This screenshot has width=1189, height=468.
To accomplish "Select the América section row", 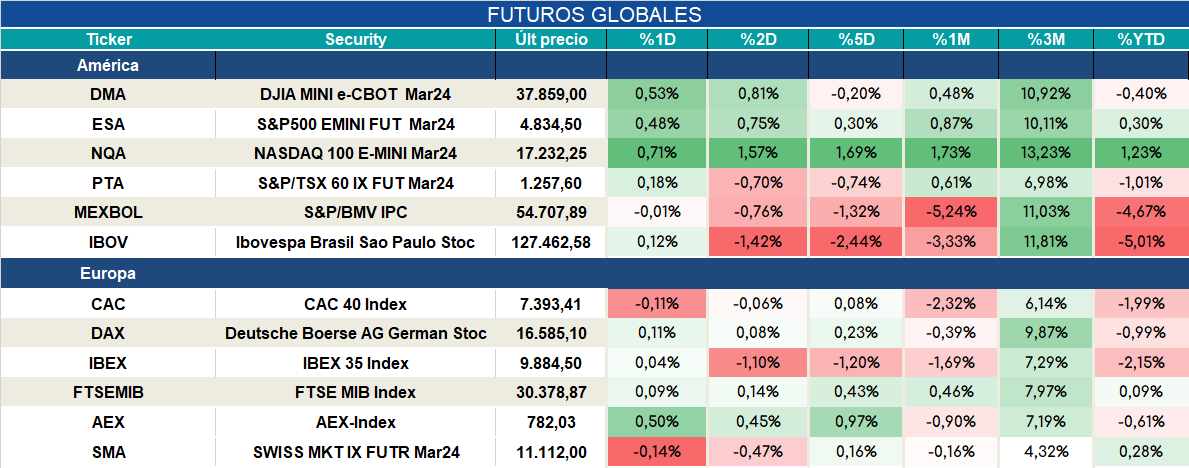I will [594, 66].
